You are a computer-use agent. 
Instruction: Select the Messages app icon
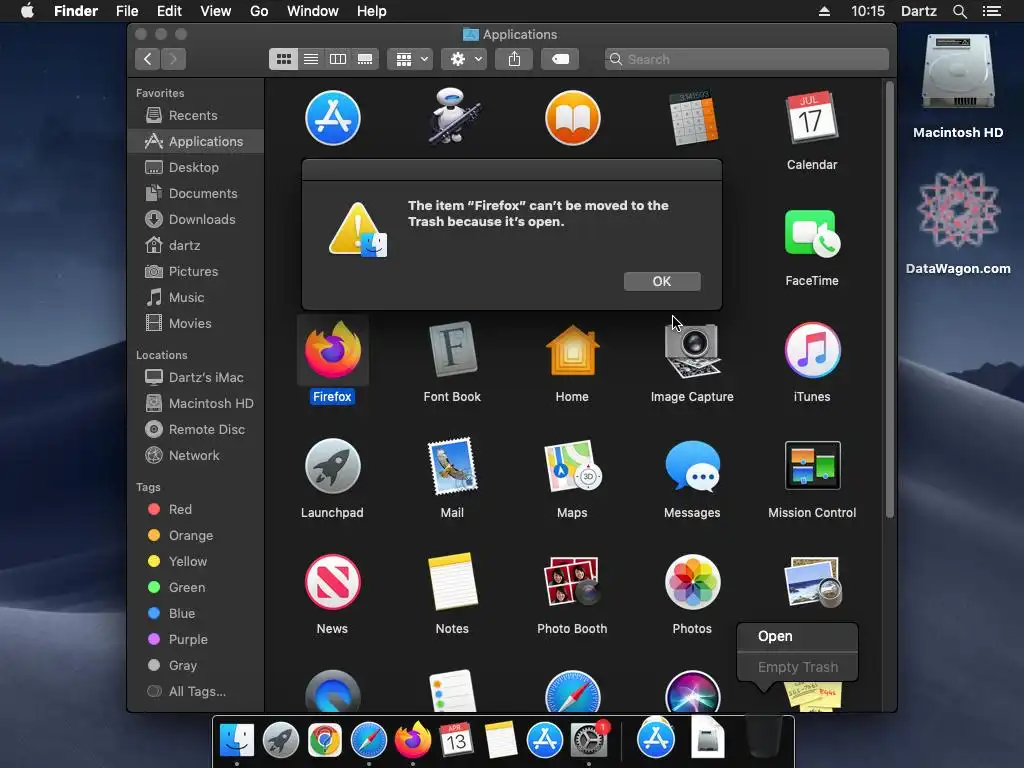click(x=692, y=466)
